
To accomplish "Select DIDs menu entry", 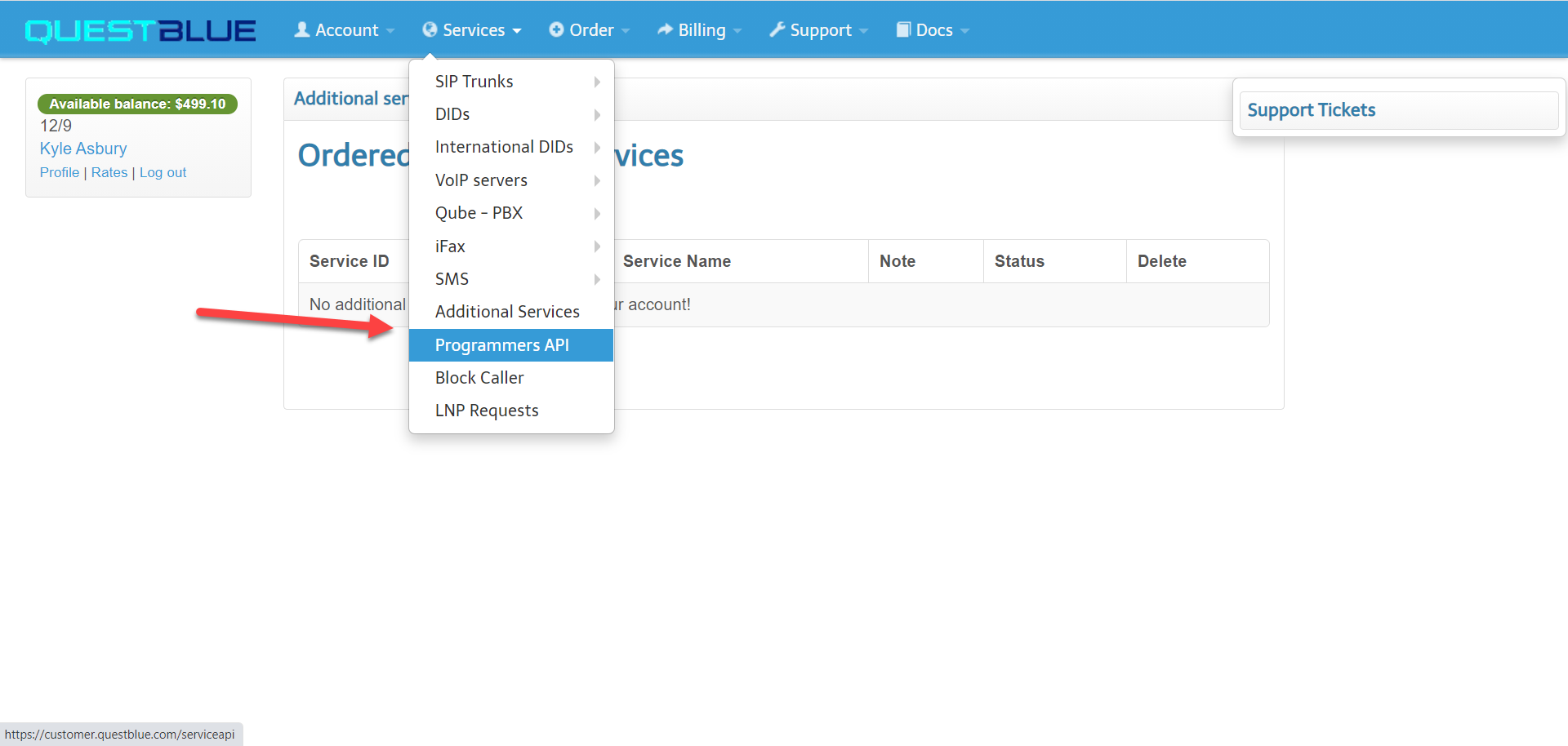I will click(x=511, y=114).
